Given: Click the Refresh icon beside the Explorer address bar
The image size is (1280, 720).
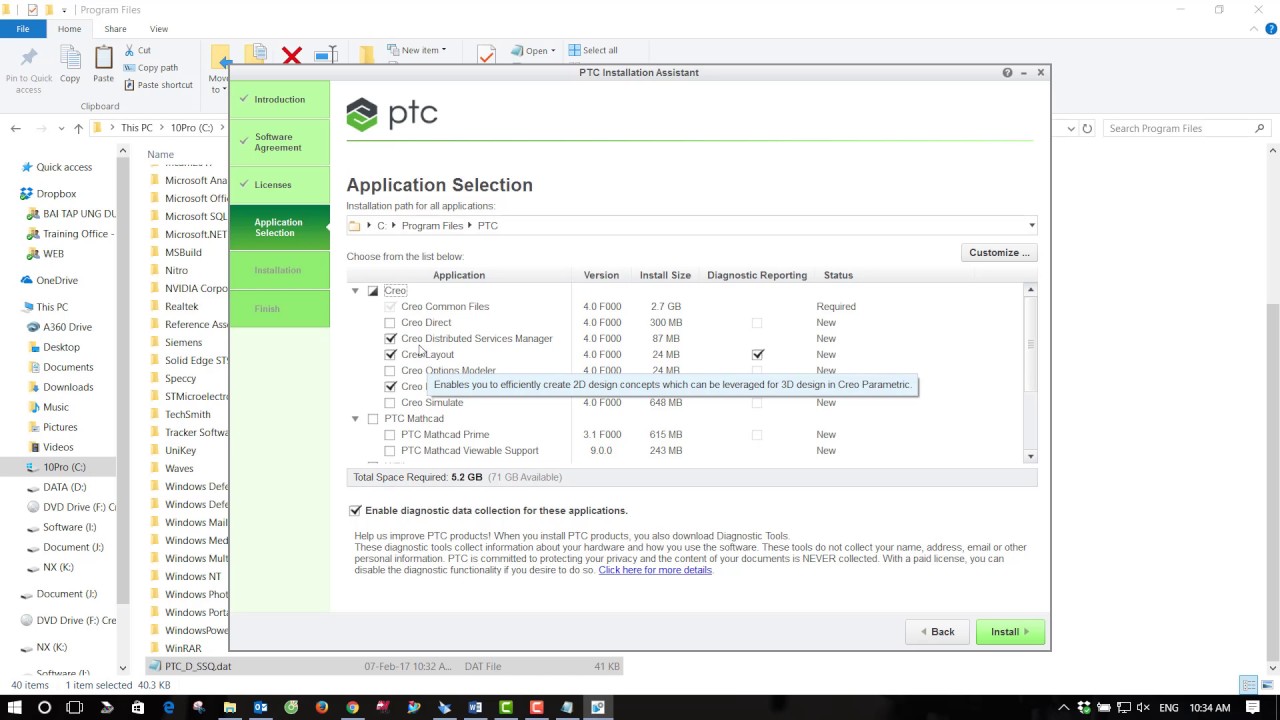Looking at the screenshot, I should 1088,128.
